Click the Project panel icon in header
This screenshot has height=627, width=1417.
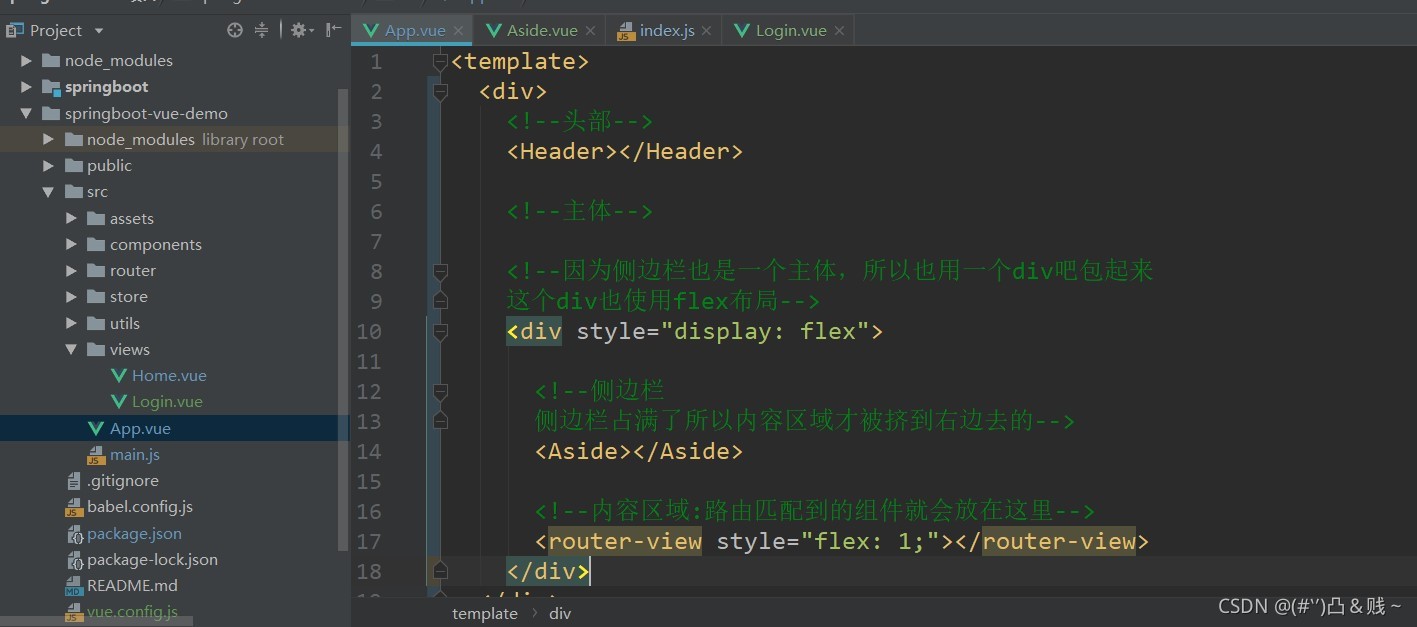tap(15, 30)
